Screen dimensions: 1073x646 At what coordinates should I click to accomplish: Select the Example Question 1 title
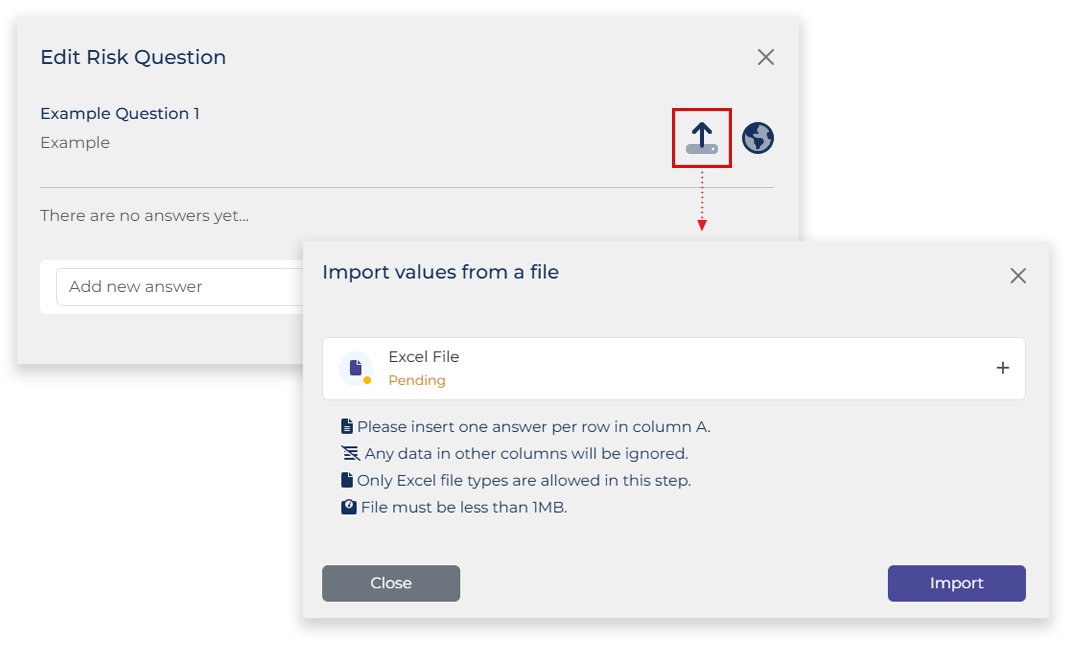click(120, 114)
